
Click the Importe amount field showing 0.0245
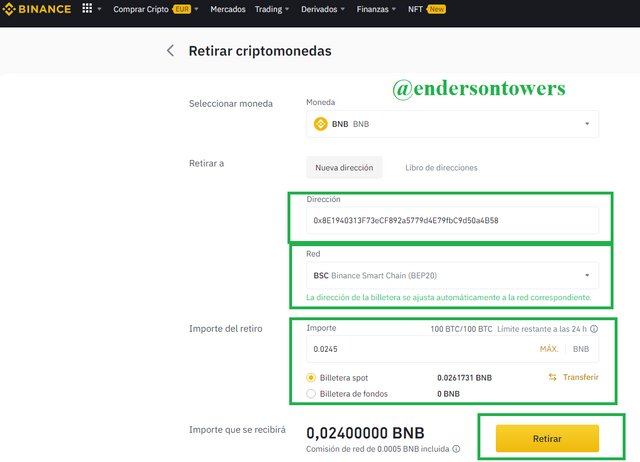[452, 349]
